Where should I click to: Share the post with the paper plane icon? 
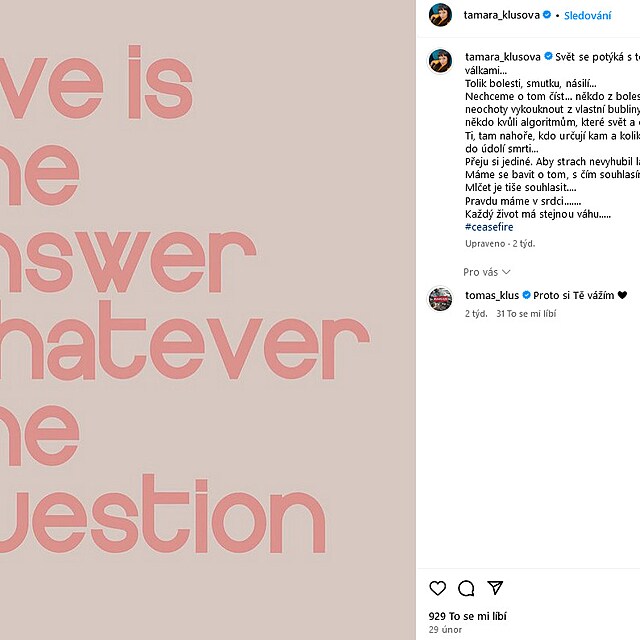(x=495, y=588)
